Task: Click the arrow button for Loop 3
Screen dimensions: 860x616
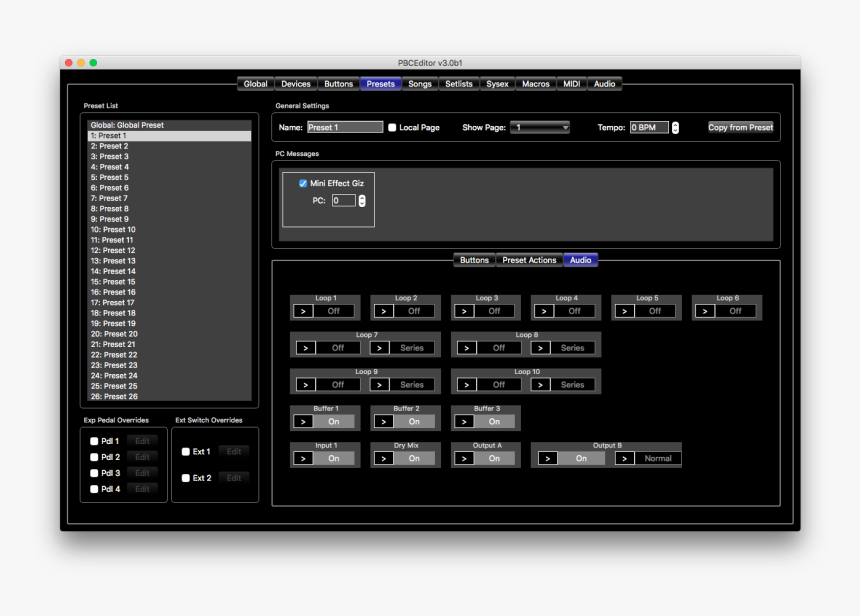Action: [464, 312]
